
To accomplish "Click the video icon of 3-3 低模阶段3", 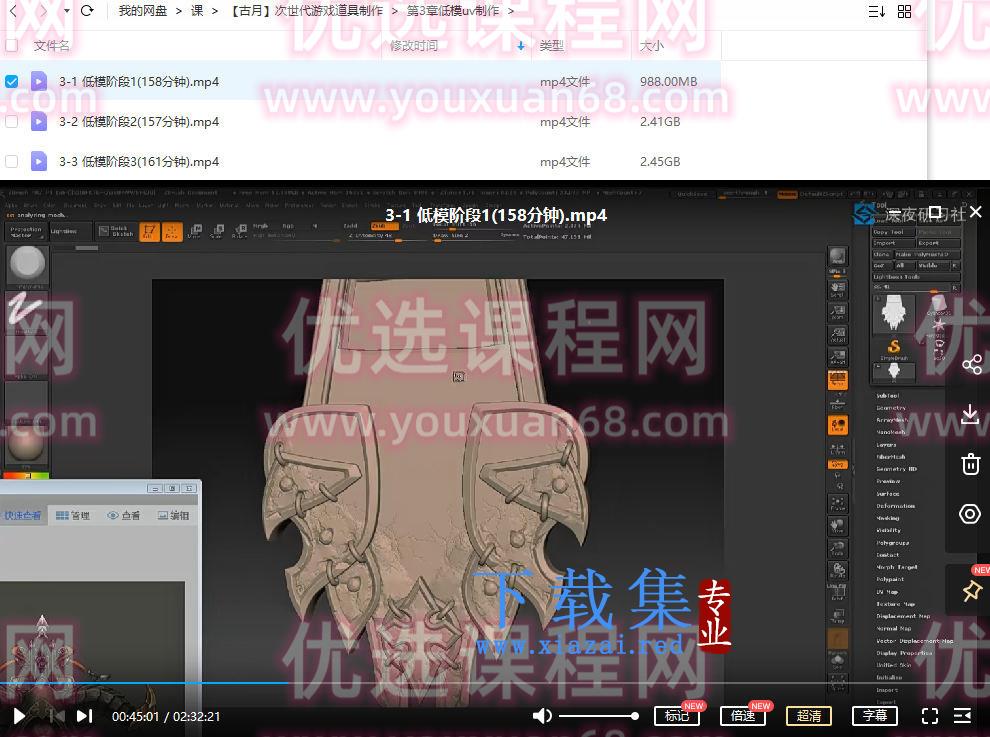I will [39, 161].
